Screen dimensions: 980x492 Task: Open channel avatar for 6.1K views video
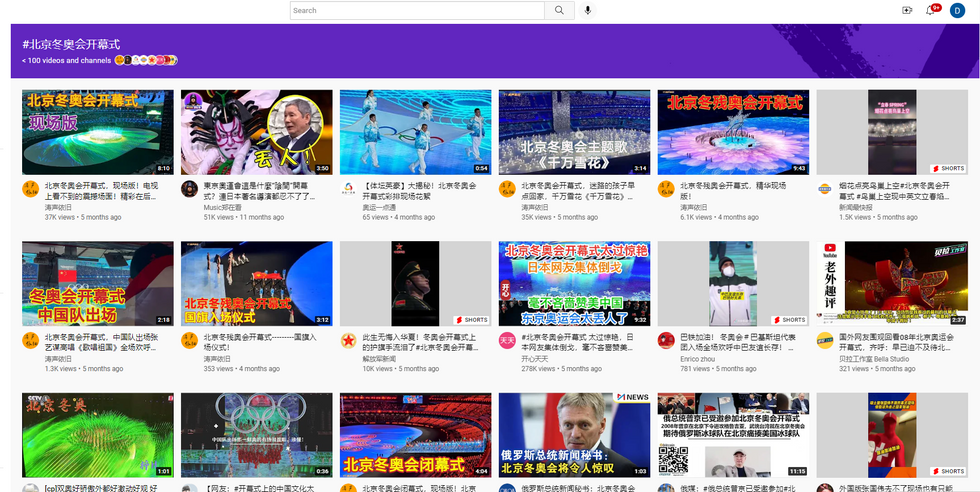(x=666, y=189)
